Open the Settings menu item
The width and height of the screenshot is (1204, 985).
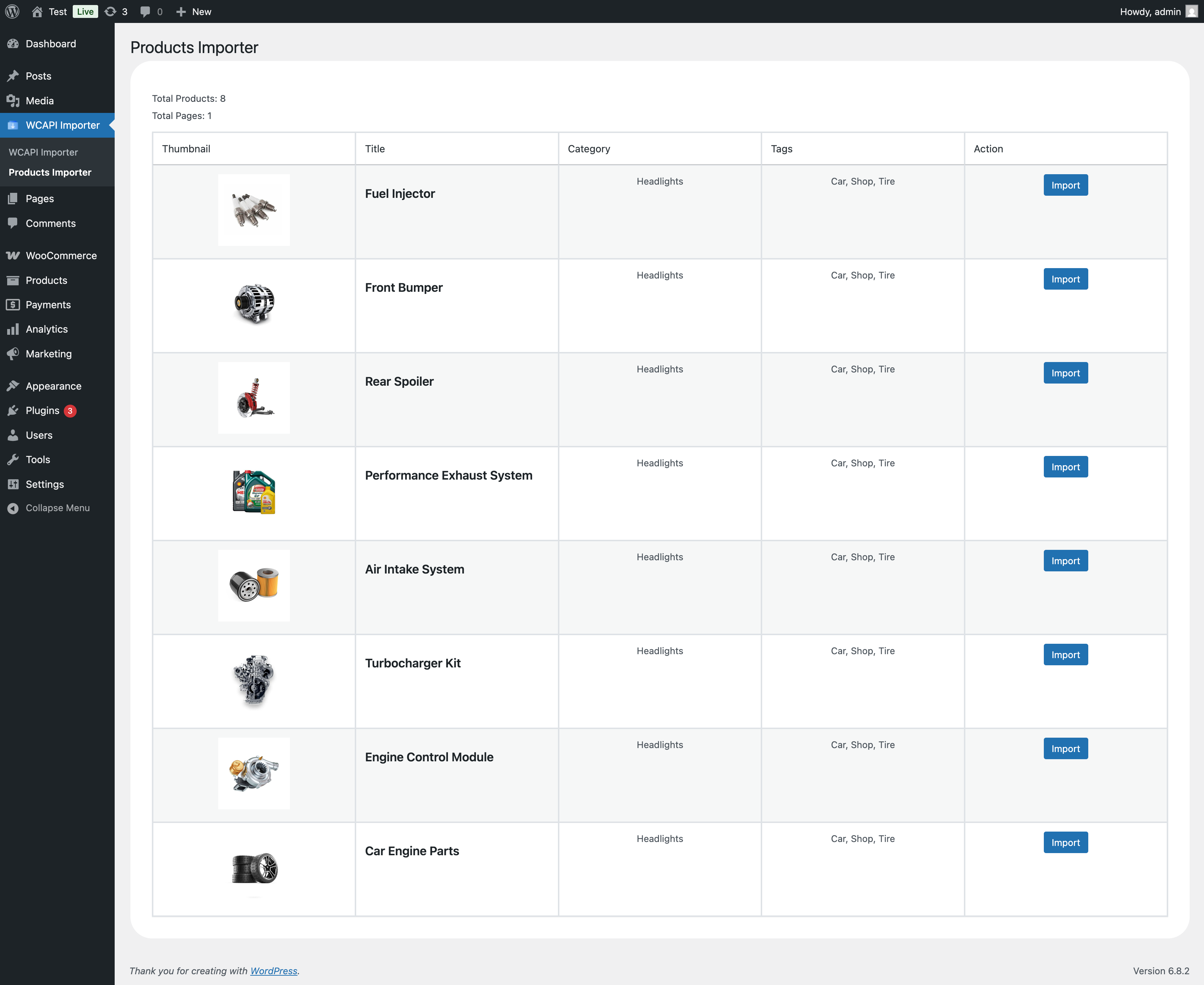coord(45,484)
